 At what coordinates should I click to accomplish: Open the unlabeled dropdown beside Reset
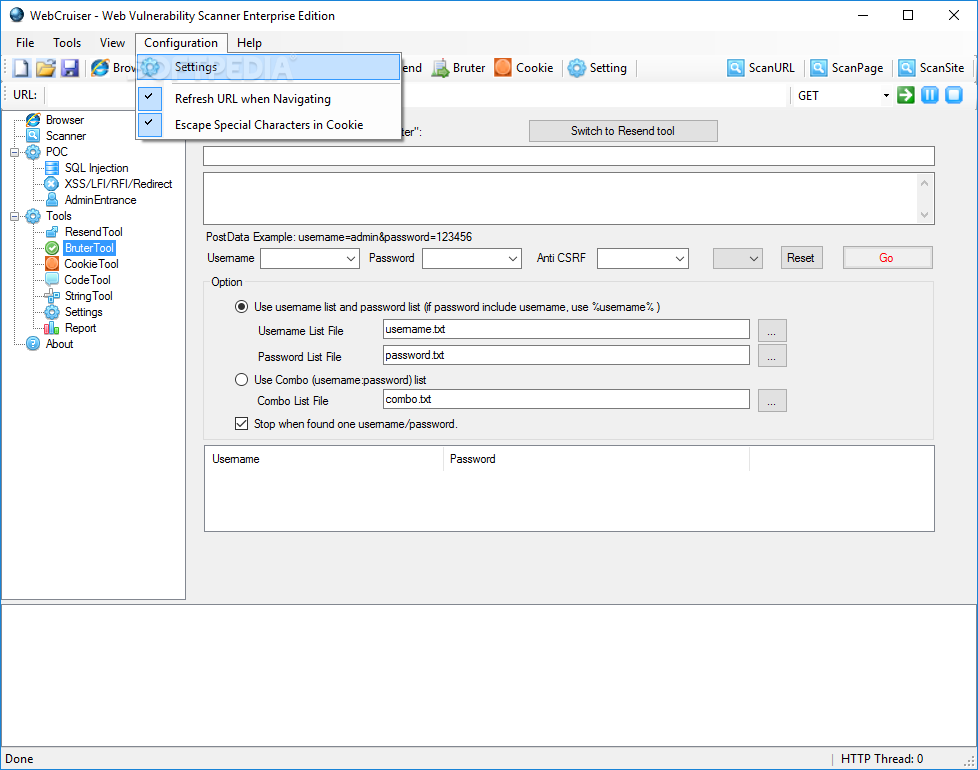point(738,258)
